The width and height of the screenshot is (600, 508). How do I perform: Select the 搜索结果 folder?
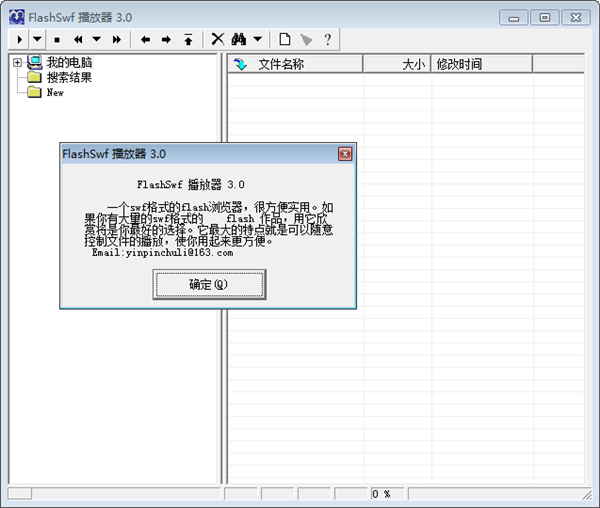69,78
